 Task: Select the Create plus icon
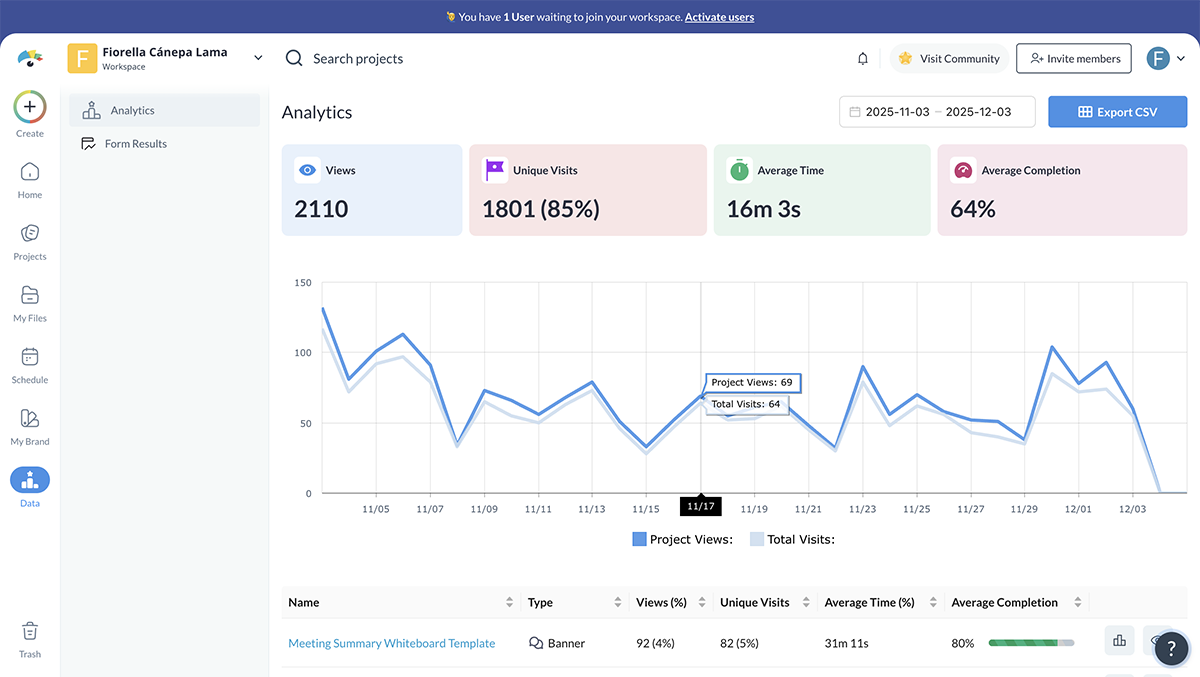point(29,106)
